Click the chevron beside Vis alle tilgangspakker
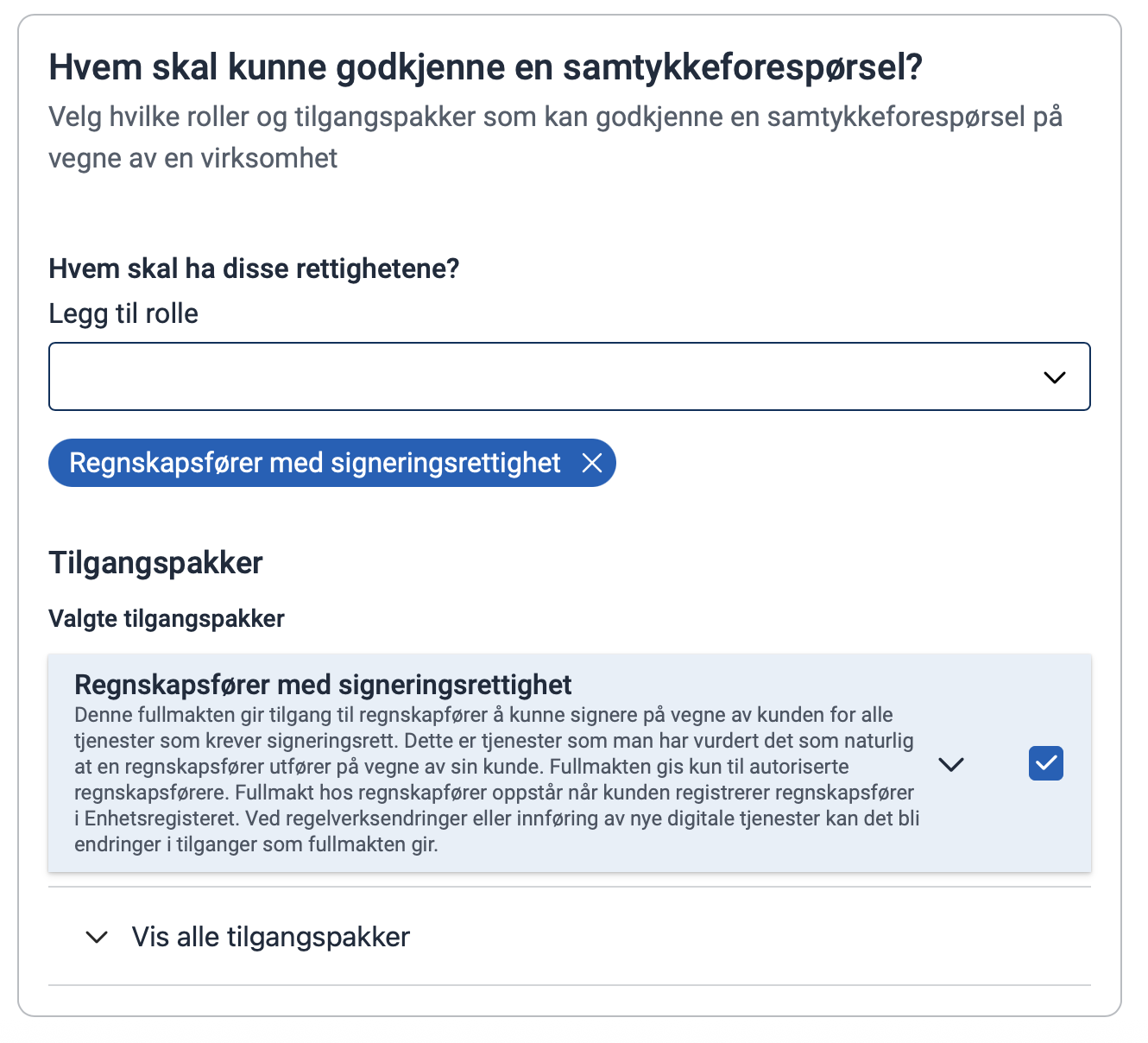 (x=98, y=937)
